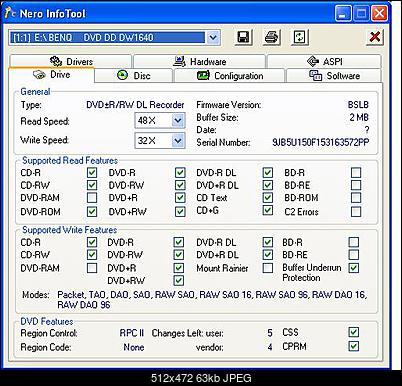This screenshot has width=402, height=386.
Task: Minimize the Nero InfoTool window
Action: pyautogui.click(x=343, y=13)
